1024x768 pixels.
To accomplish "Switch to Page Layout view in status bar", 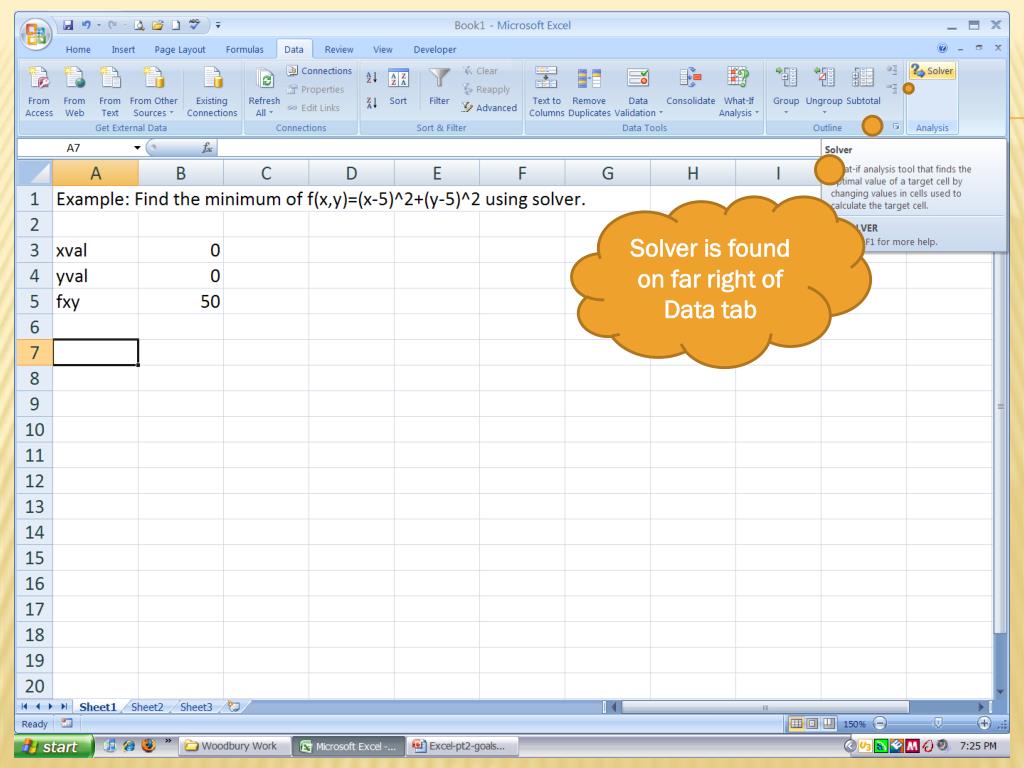I will (x=812, y=724).
